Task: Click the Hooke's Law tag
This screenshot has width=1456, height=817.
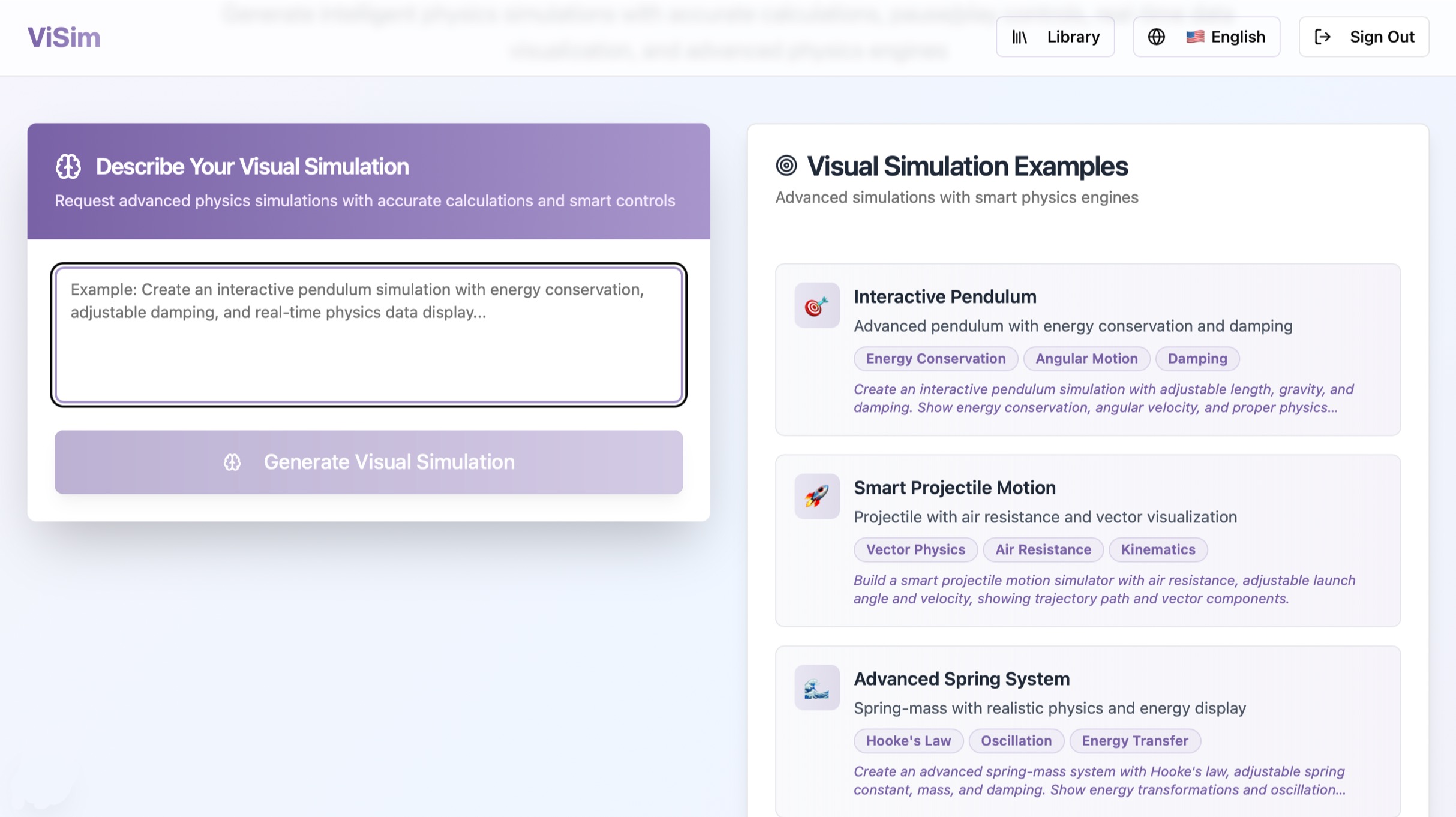Action: [908, 741]
